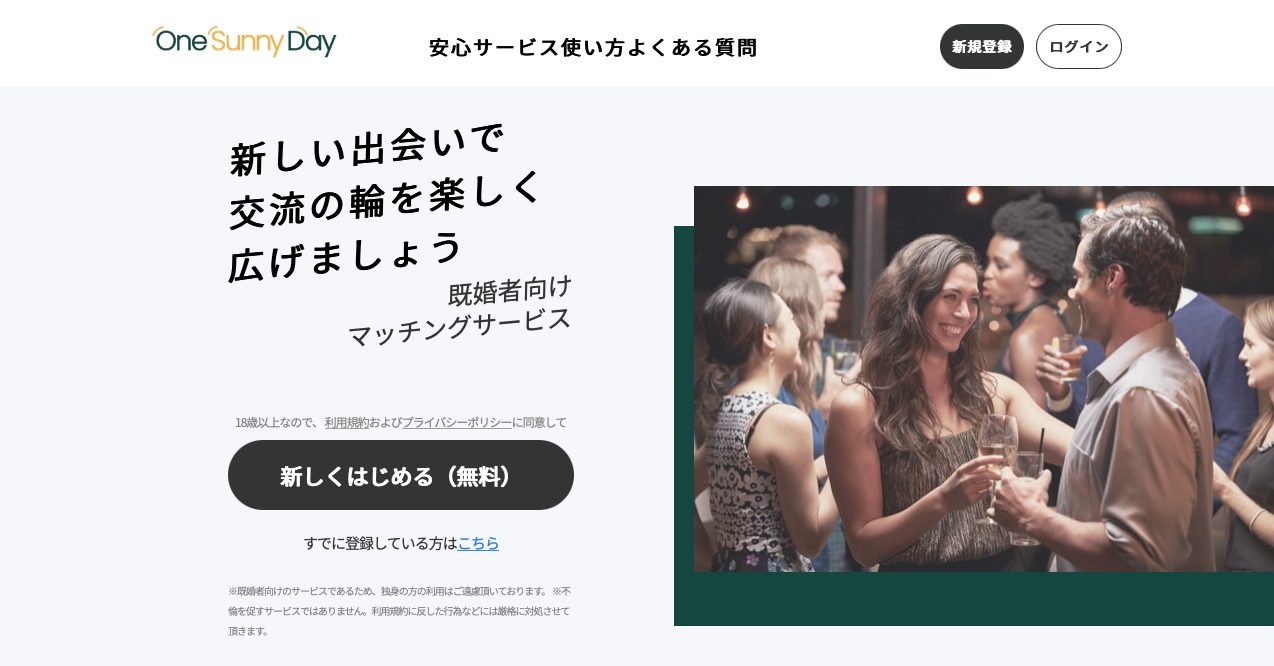Click the すでに登録している方は text
Image resolution: width=1274 pixels, height=666 pixels.
(381, 543)
